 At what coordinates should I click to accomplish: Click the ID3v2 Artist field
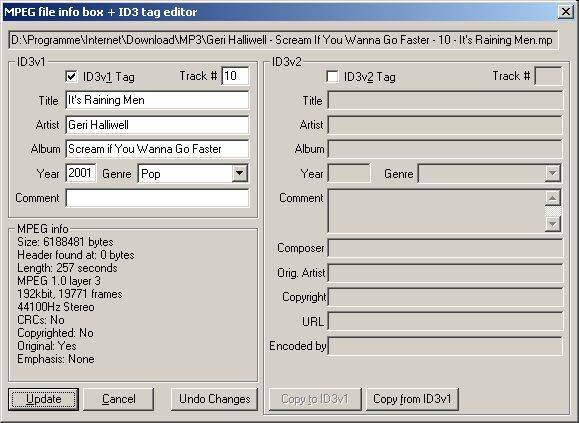tap(445, 125)
